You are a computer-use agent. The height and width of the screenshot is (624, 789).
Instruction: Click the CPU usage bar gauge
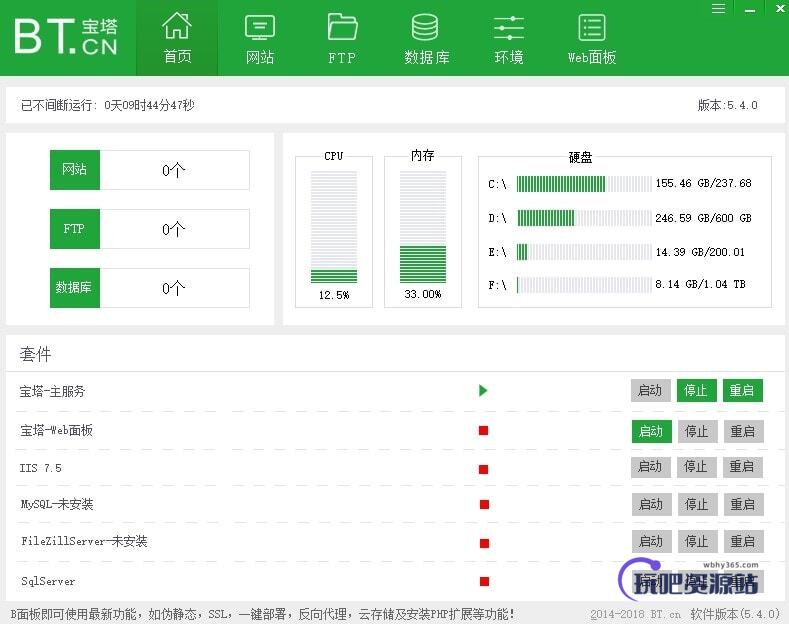point(334,227)
